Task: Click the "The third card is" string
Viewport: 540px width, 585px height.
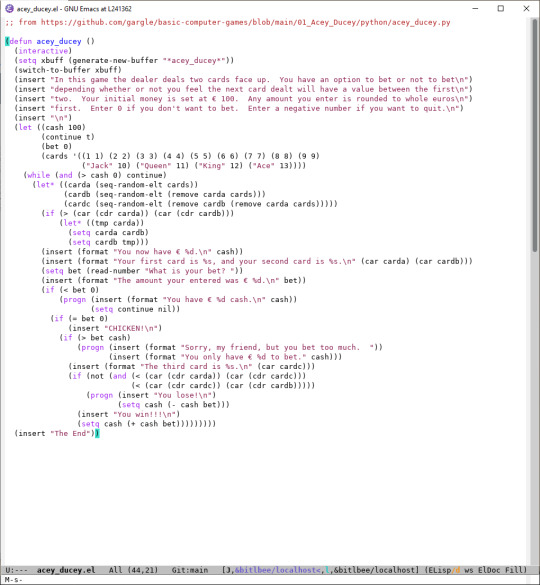Action: [x=196, y=367]
